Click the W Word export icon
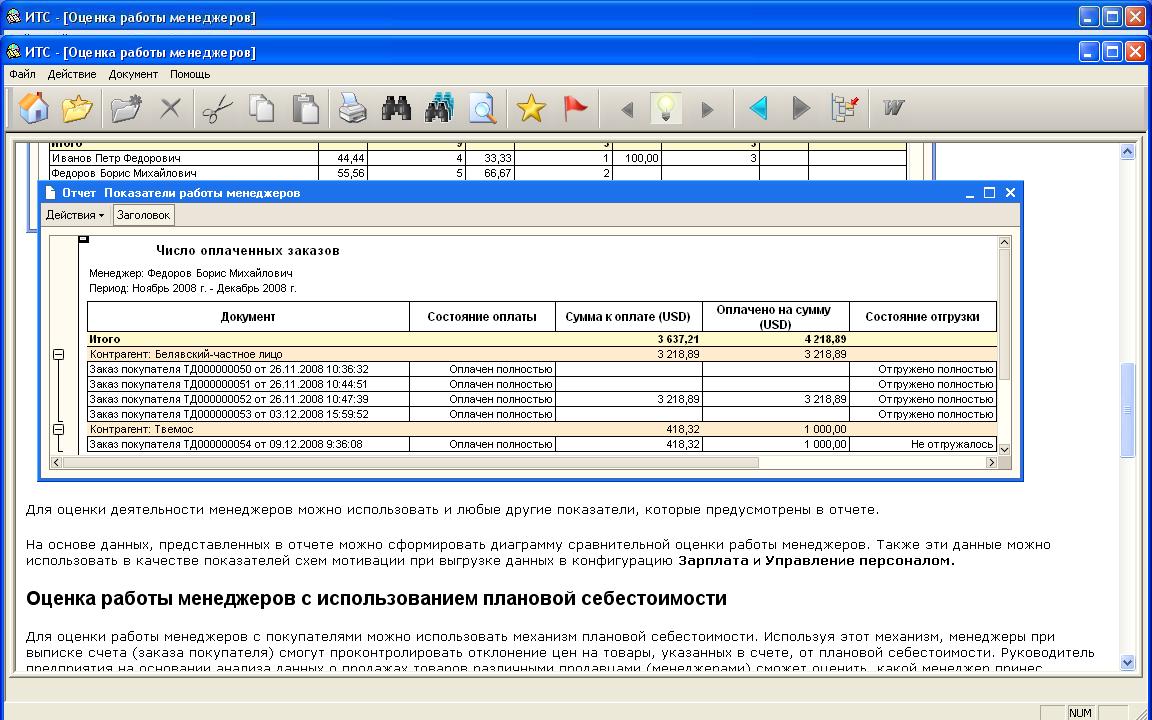1152x720 pixels. [x=893, y=108]
